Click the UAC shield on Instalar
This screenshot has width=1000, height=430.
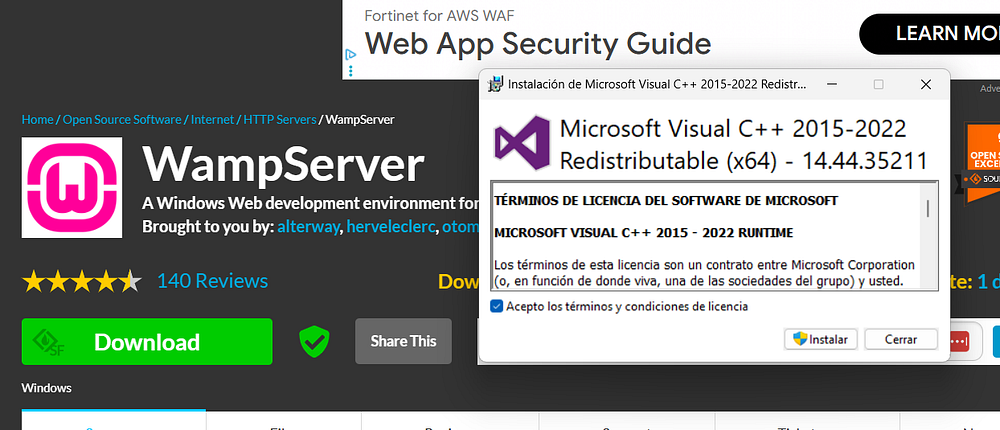tap(800, 339)
